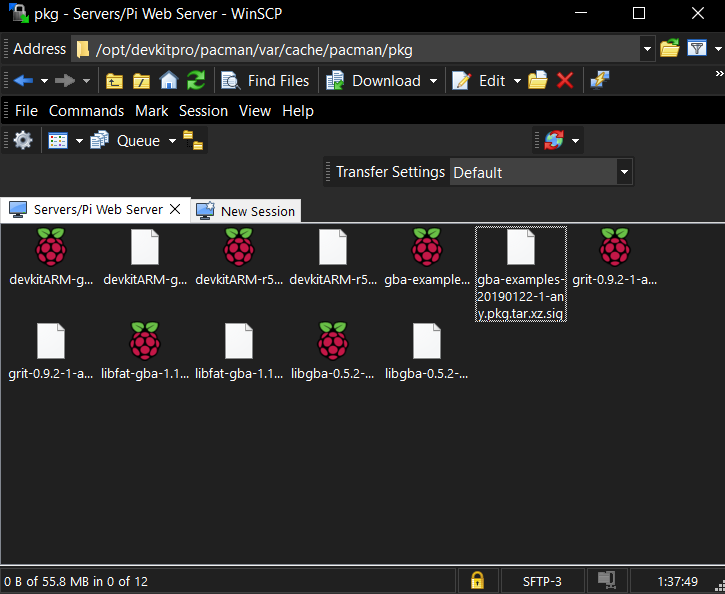
Task: Open the Back history dropdown arrow
Action: point(44,81)
